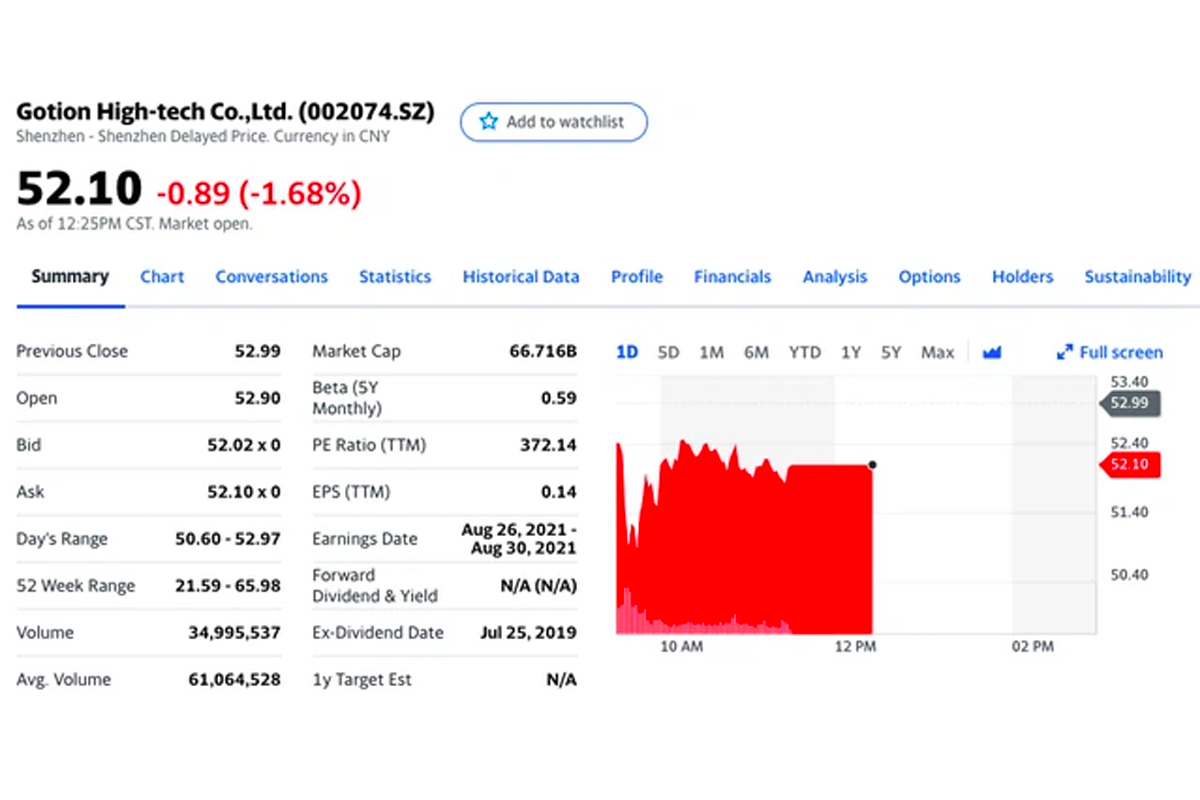This screenshot has height=800, width=1200.
Task: View the Profile tab
Action: pos(637,277)
